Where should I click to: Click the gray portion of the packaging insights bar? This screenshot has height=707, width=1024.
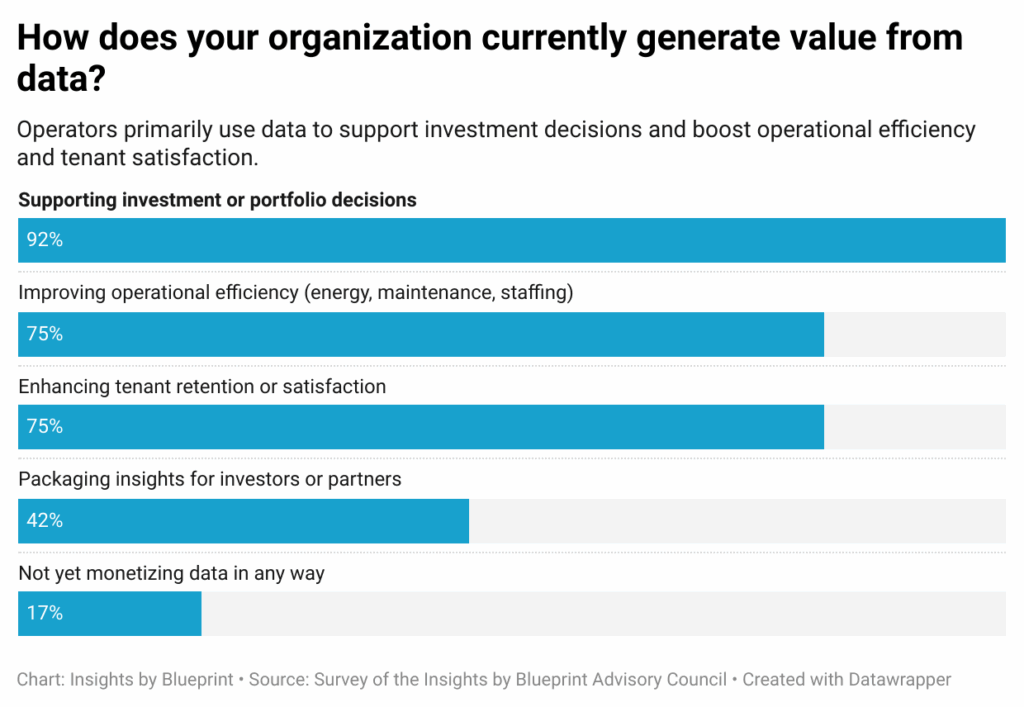coord(737,520)
